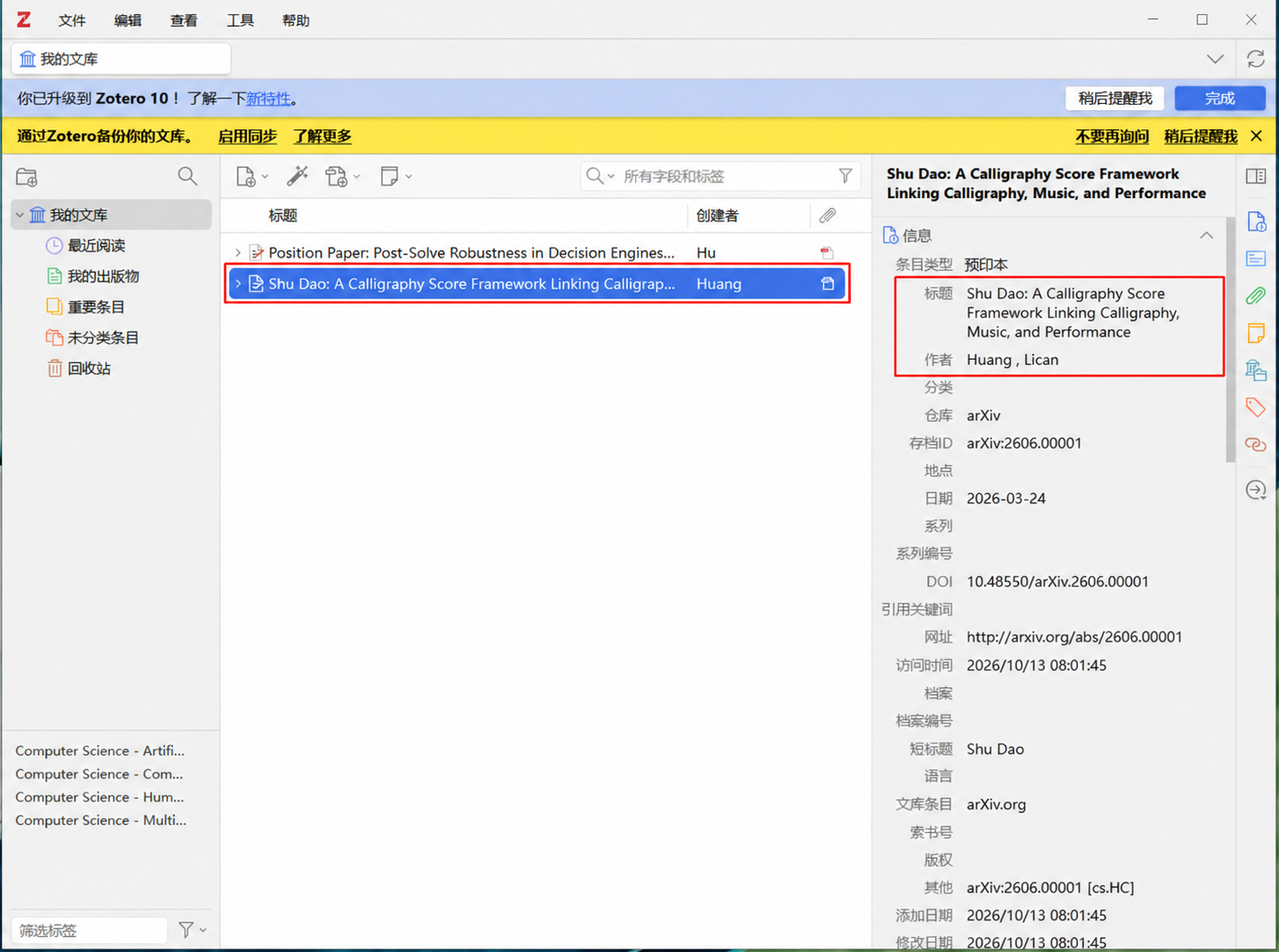
Task: Jump to Notes section icon
Action: 1255,333
